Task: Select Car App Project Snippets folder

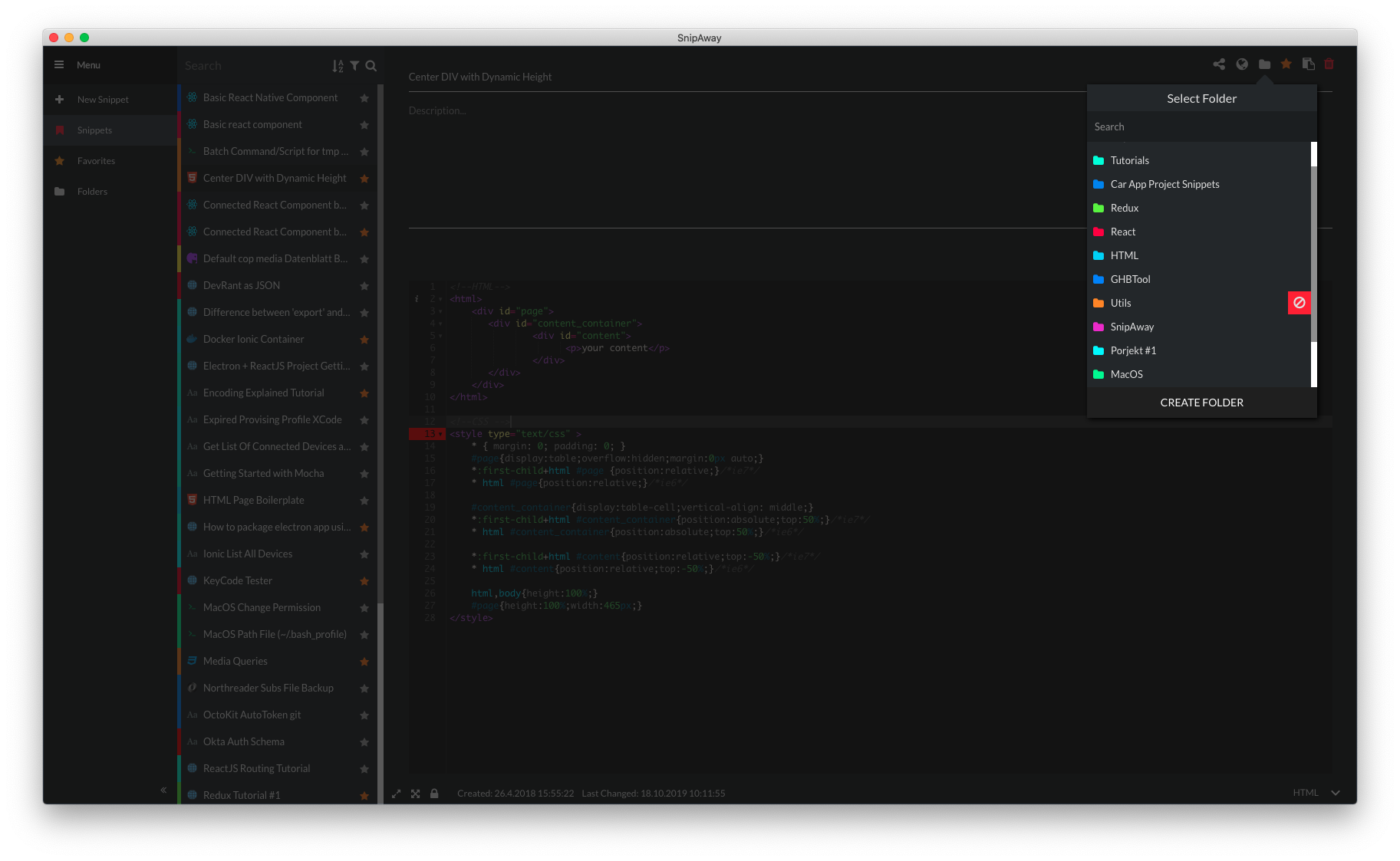Action: coord(1198,184)
